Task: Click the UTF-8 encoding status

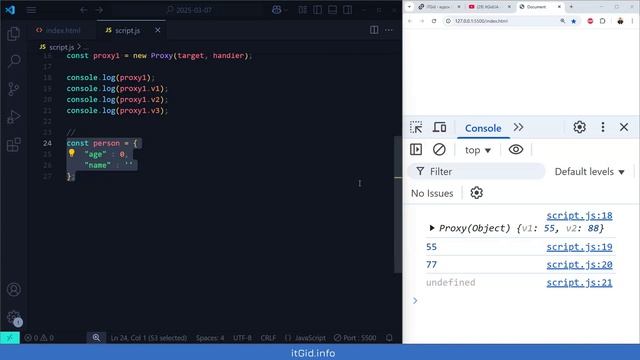Action: (242, 338)
